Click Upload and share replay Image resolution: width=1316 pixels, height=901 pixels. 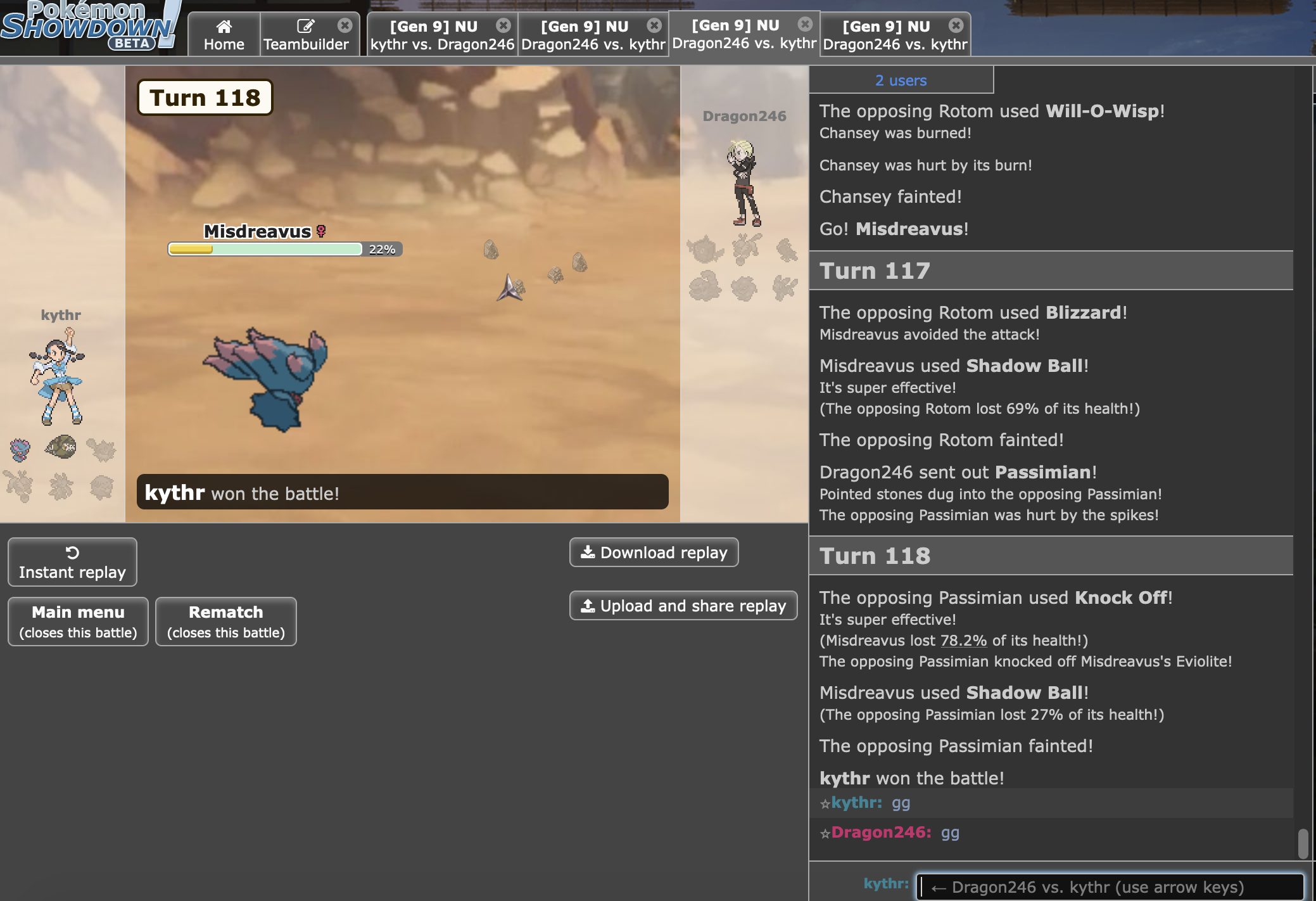point(683,606)
